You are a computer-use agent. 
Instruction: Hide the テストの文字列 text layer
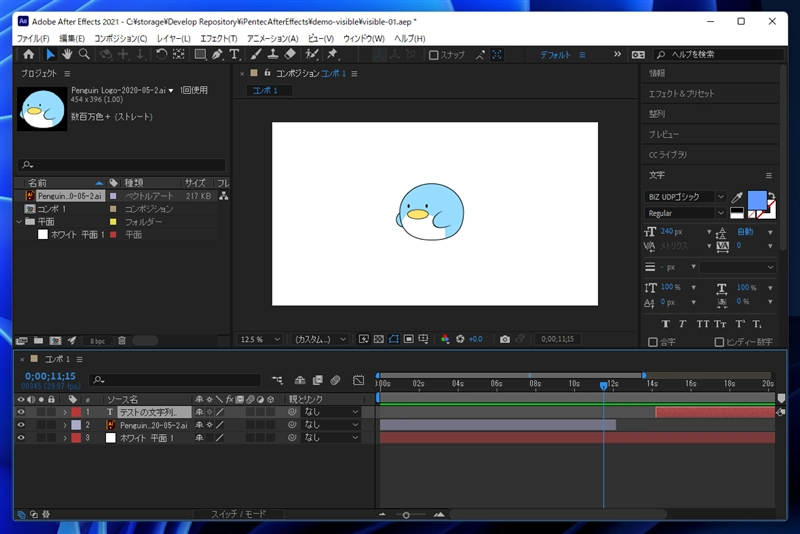[x=21, y=412]
